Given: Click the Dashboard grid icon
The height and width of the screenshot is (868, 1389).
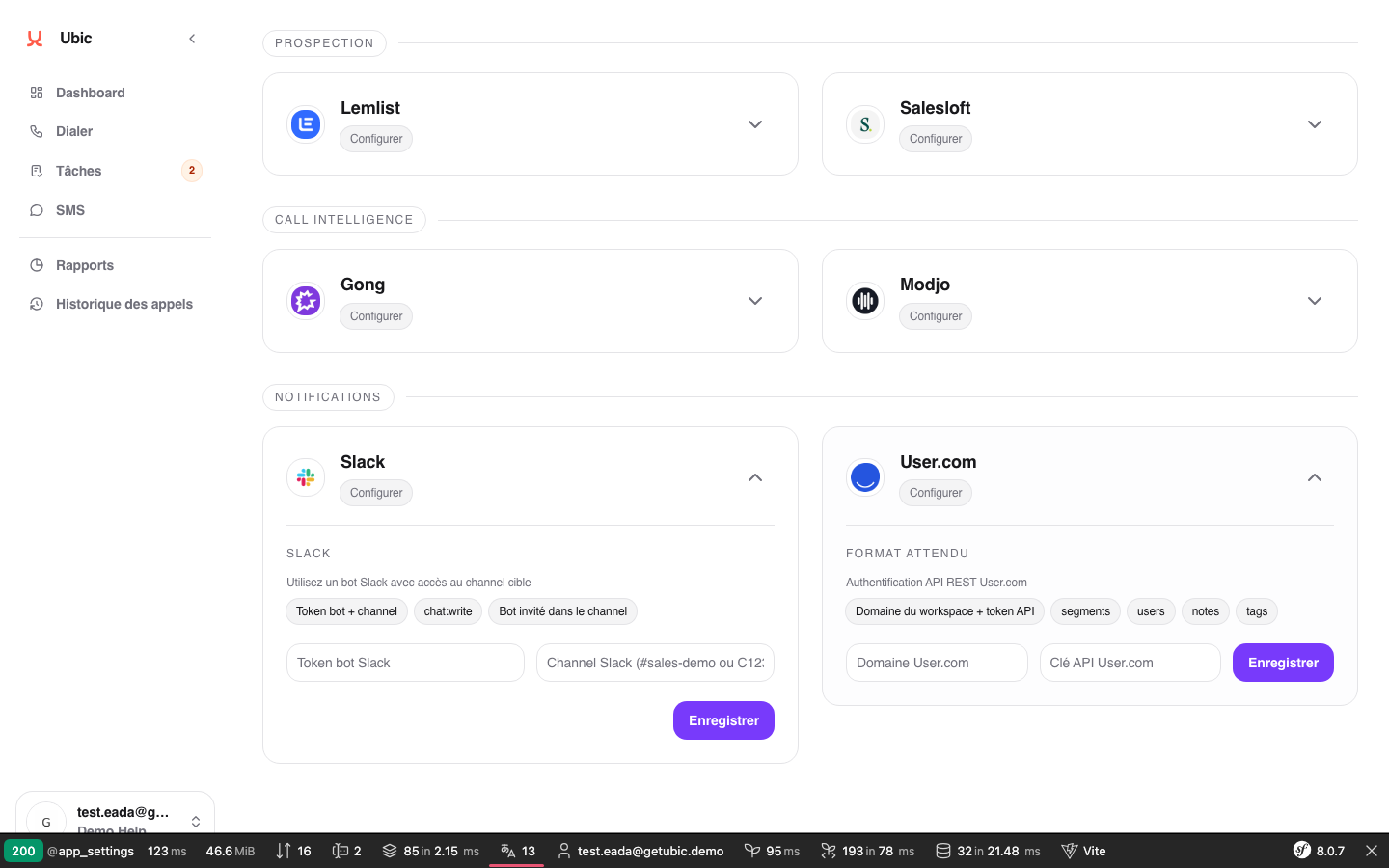Looking at the screenshot, I should pos(37,93).
